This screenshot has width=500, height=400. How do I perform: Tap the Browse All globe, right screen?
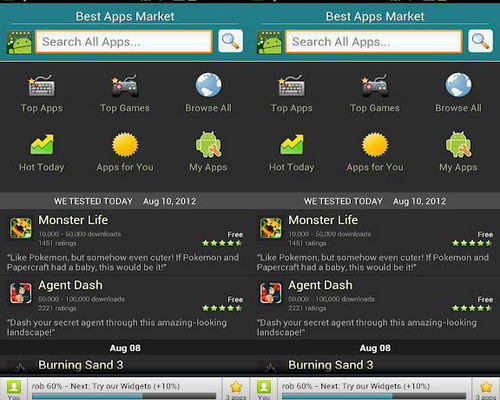coord(458,85)
